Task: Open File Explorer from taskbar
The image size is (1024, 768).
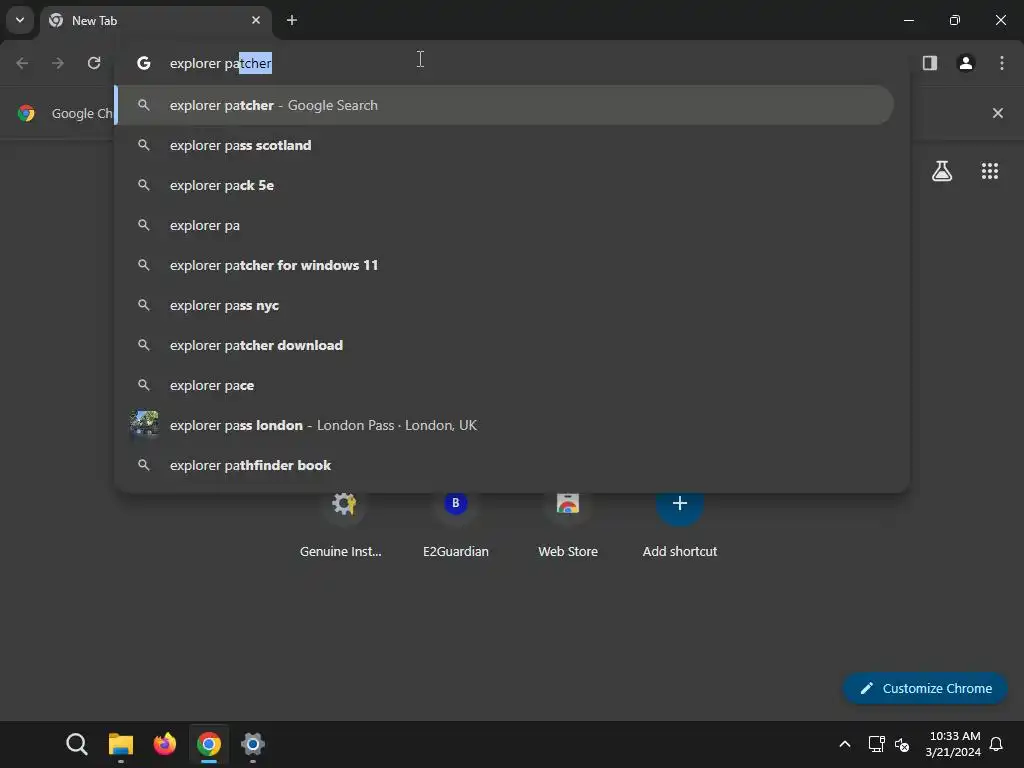Action: pyautogui.click(x=121, y=744)
